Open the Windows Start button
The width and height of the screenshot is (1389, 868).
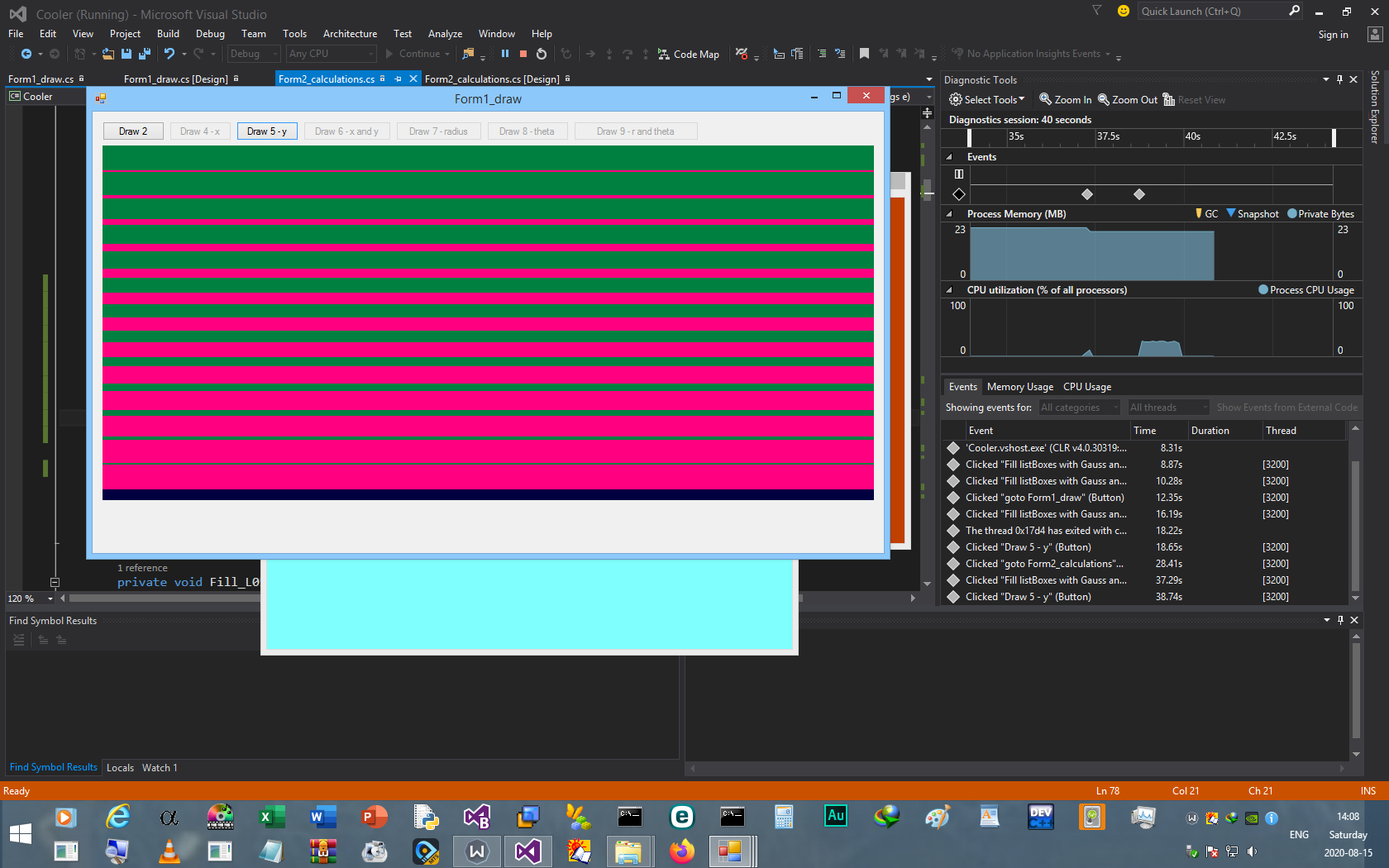tap(21, 833)
